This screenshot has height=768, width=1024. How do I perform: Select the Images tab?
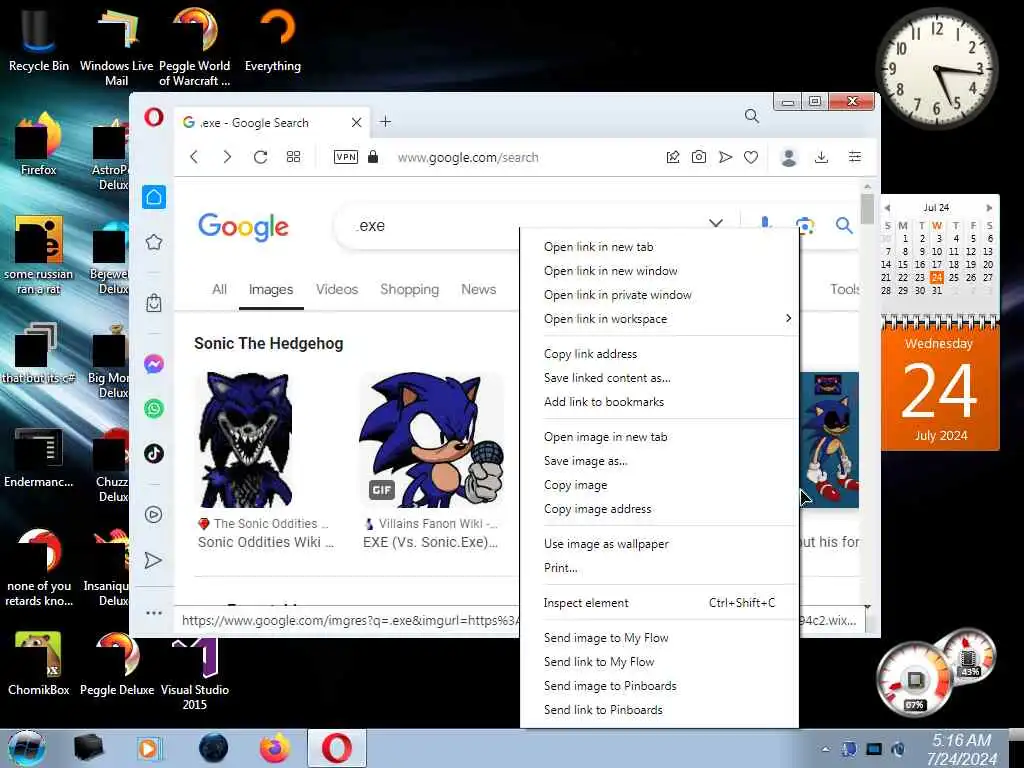click(x=271, y=289)
